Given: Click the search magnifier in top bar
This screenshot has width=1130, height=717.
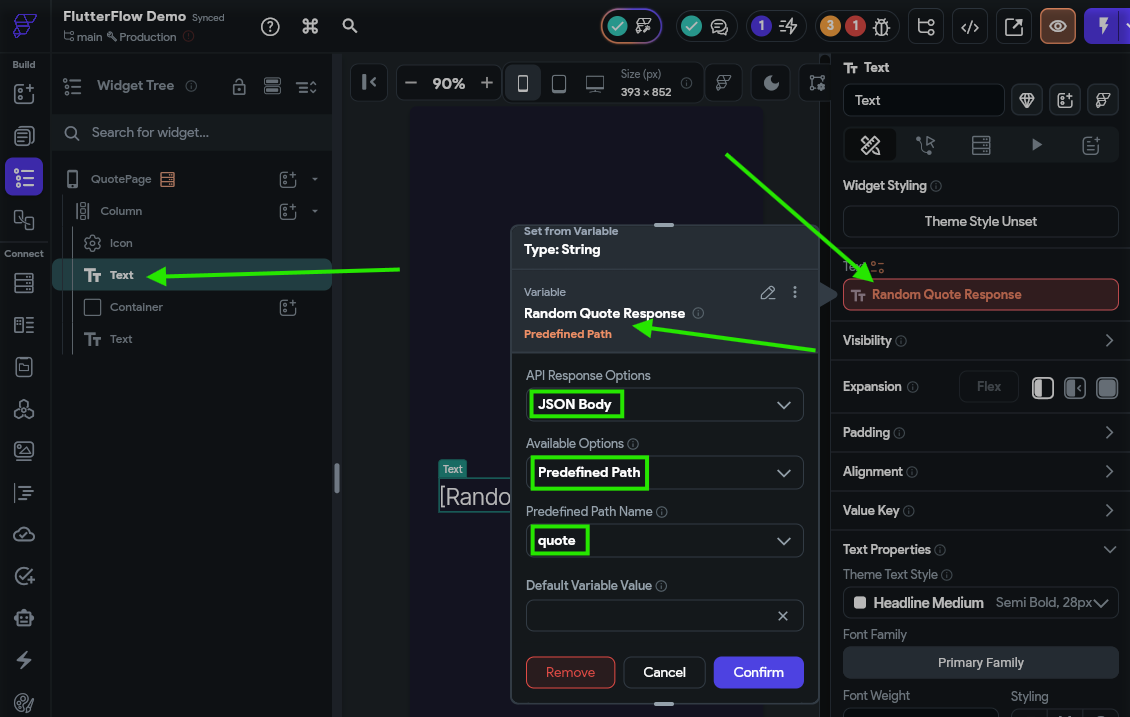Looking at the screenshot, I should 350,26.
